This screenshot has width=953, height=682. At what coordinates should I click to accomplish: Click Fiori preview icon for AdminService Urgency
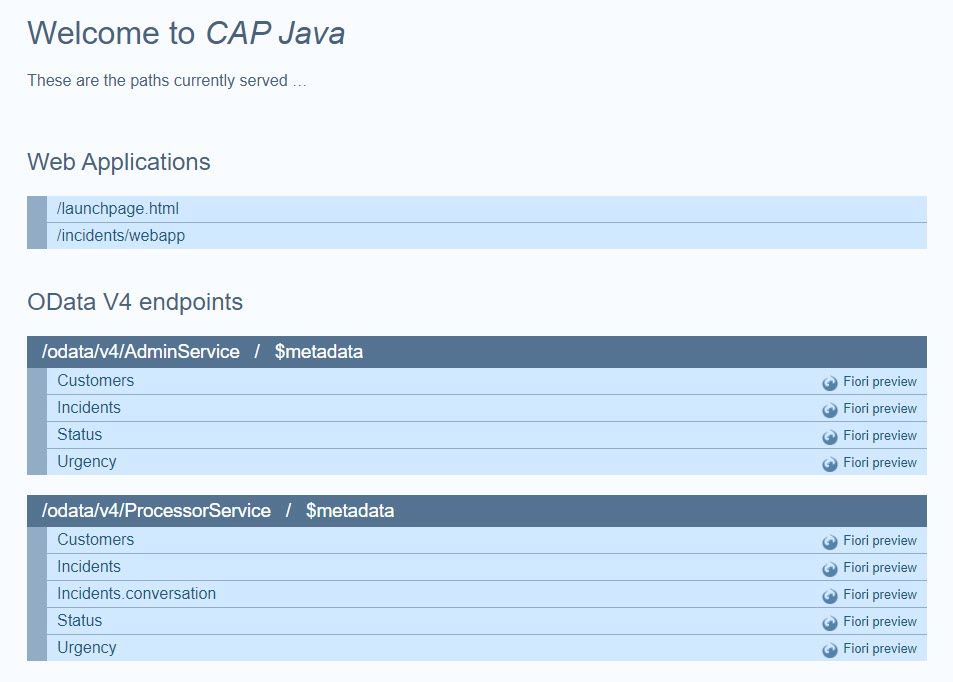(x=830, y=464)
